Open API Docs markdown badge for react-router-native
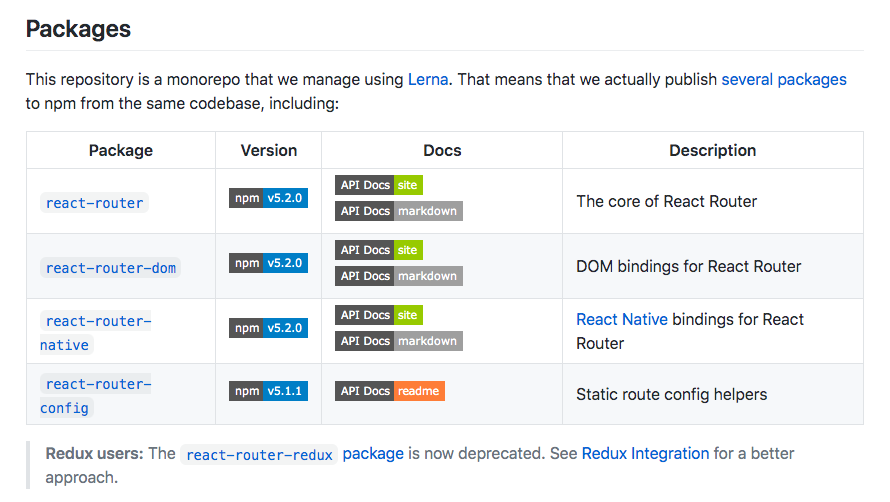This screenshot has height=502, width=890. (398, 341)
